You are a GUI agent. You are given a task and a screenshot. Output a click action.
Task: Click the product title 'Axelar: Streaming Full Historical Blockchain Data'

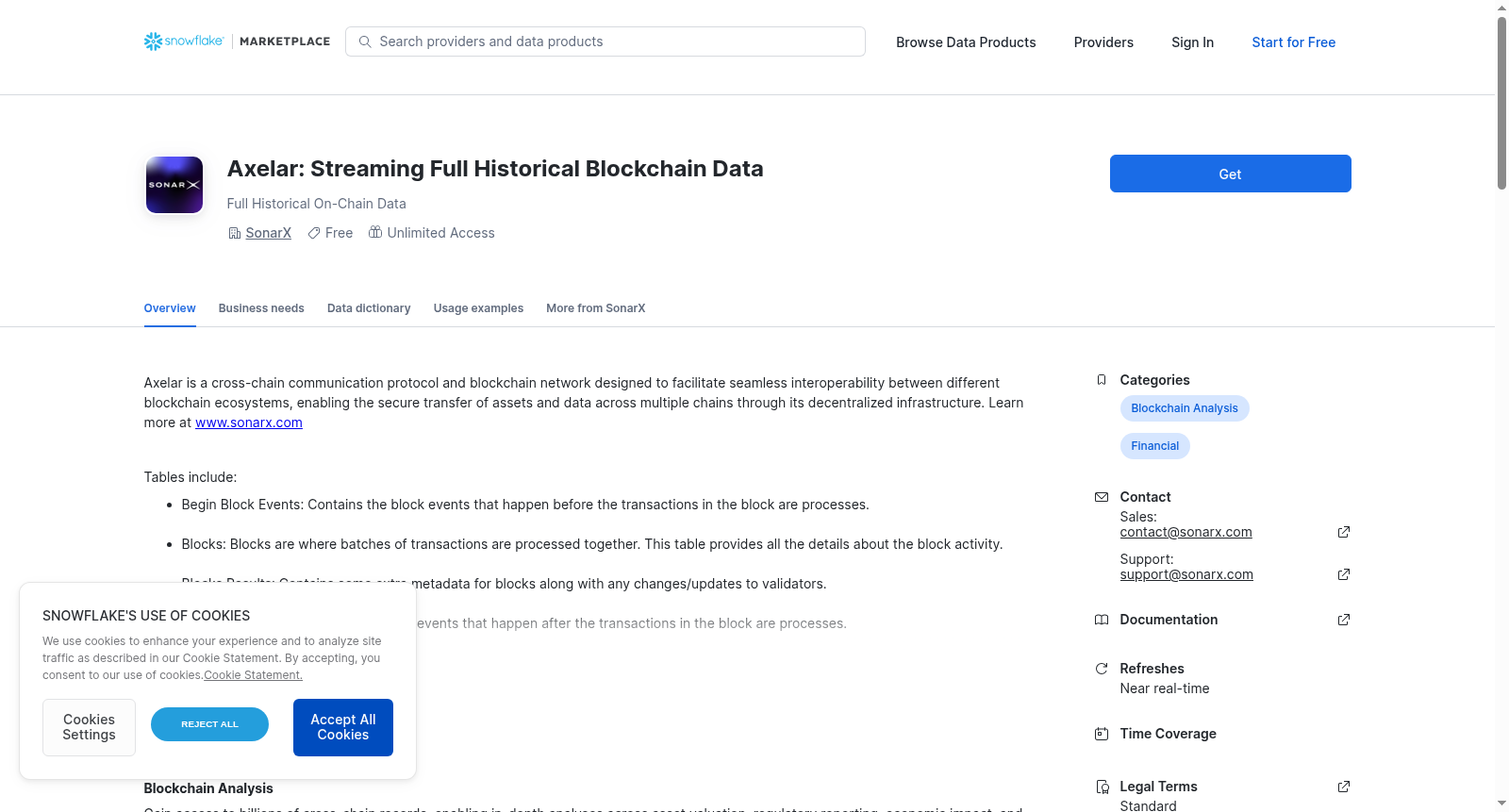click(x=495, y=169)
